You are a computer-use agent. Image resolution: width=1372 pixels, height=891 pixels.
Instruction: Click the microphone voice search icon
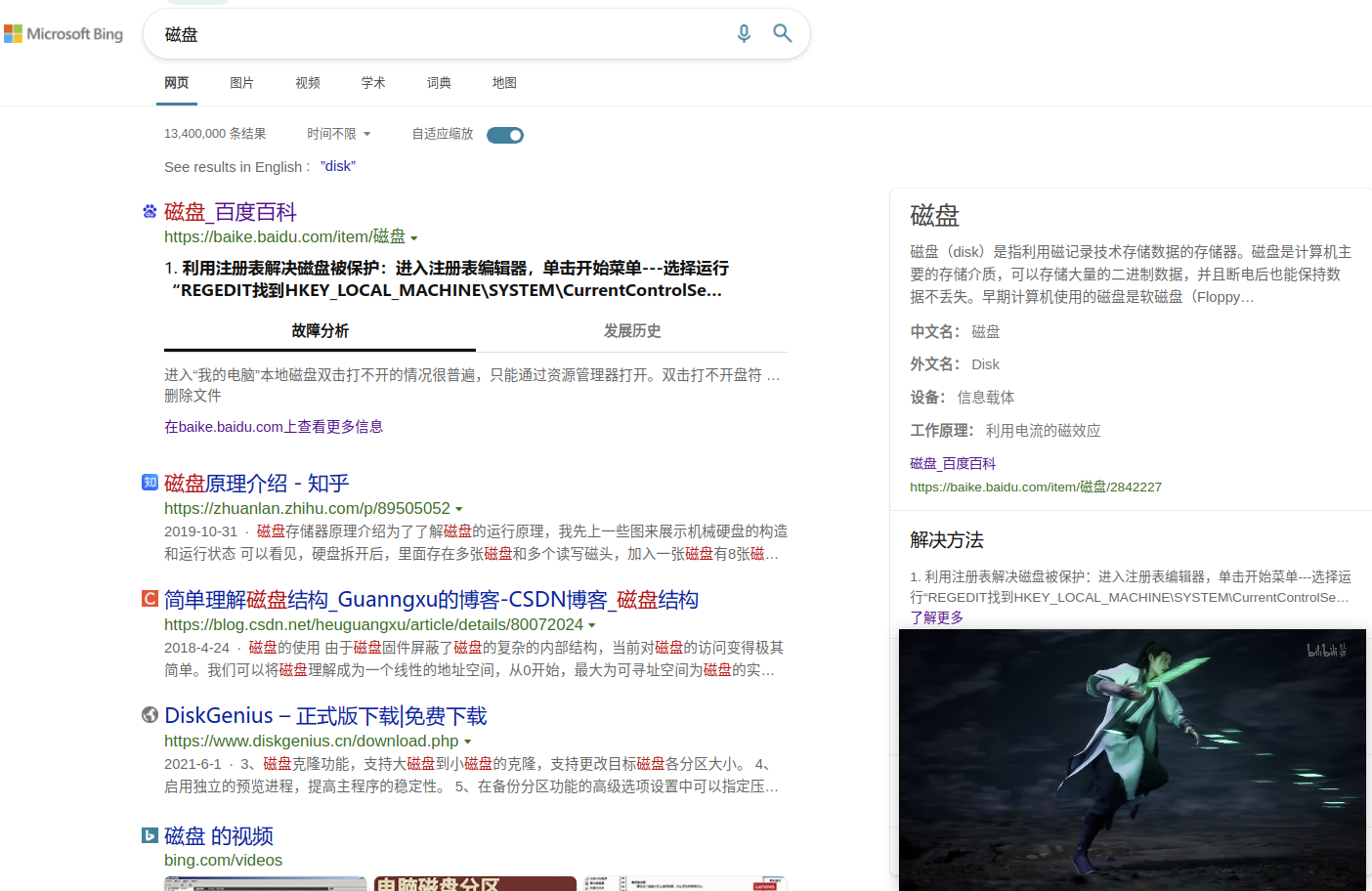744,34
